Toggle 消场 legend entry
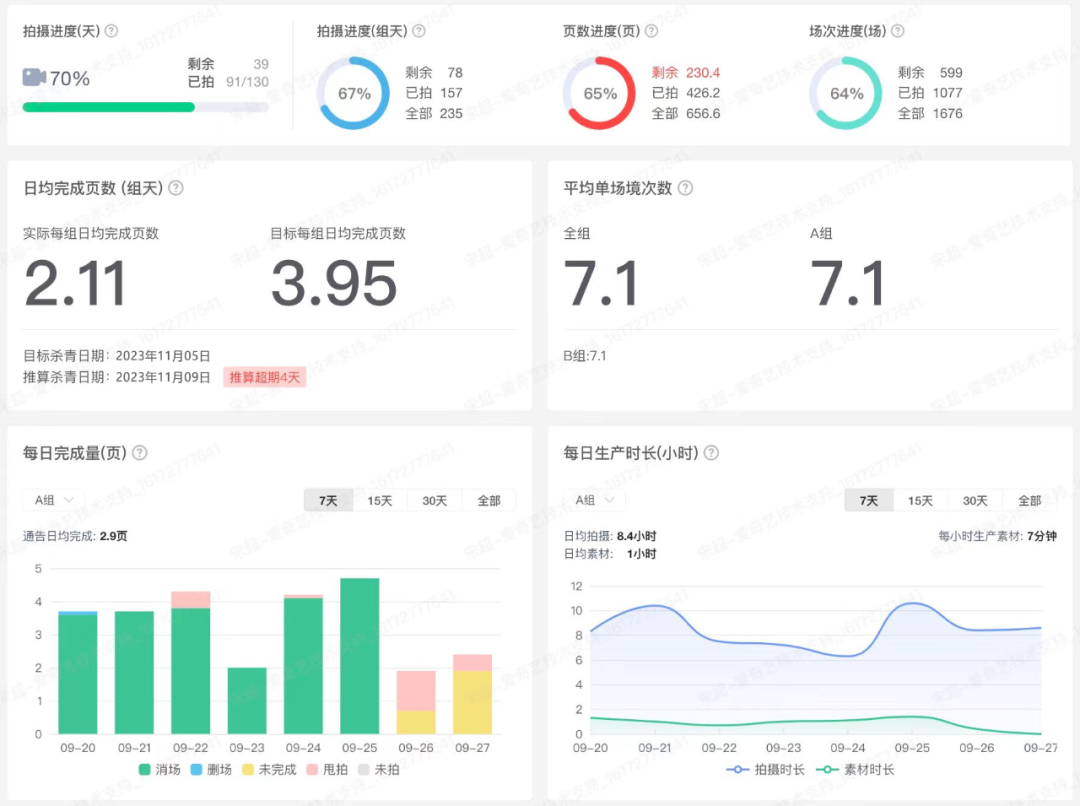This screenshot has height=806, width=1080. coord(160,769)
